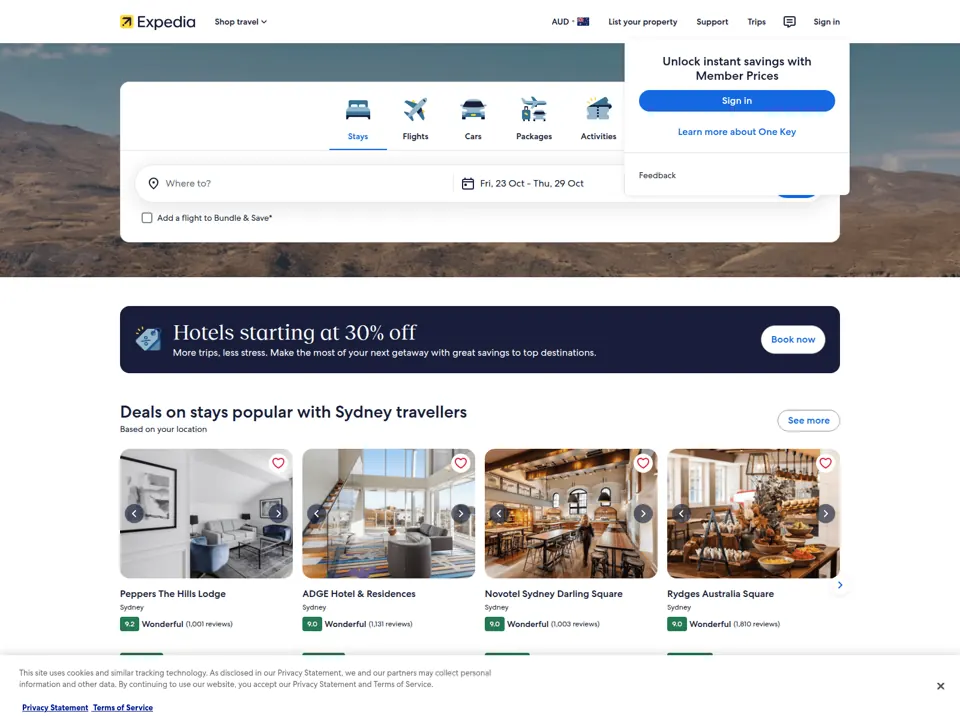Show previous photo of Peppers The Hills Lodge
This screenshot has height=720, width=960.
[134, 514]
